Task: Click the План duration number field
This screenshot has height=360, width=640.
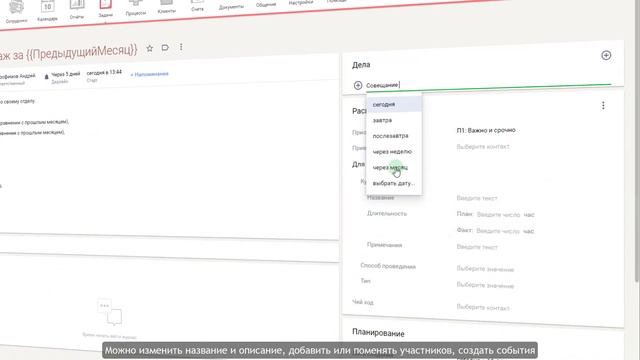Action: click(x=498, y=215)
